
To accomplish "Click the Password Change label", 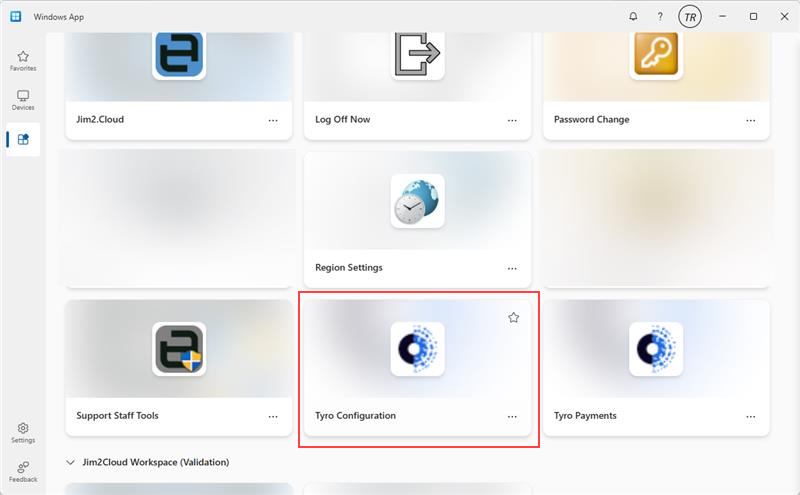I will tap(591, 119).
